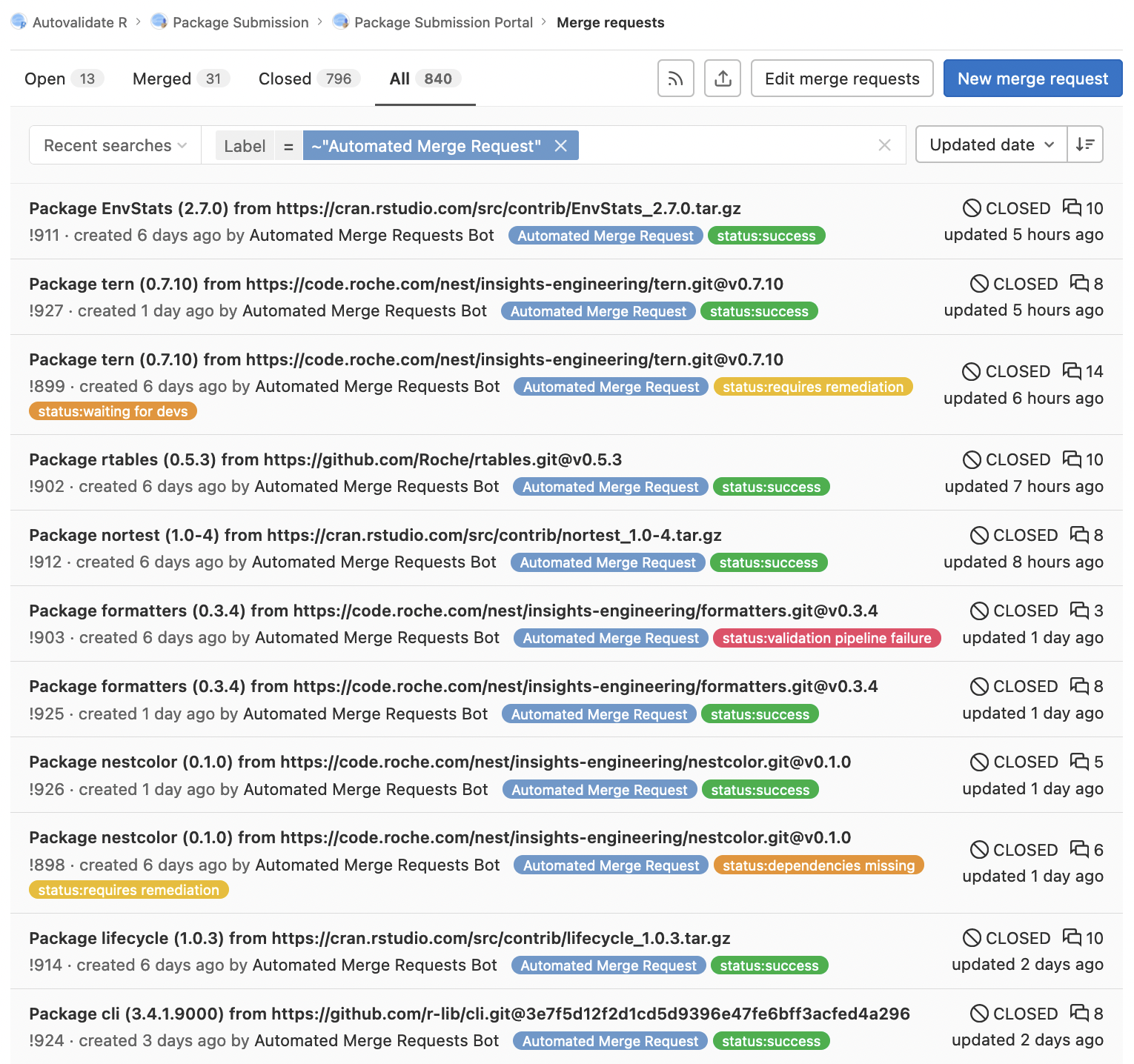The width and height of the screenshot is (1134, 1064).
Task: Open the Updated date sort dropdown
Action: (991, 144)
